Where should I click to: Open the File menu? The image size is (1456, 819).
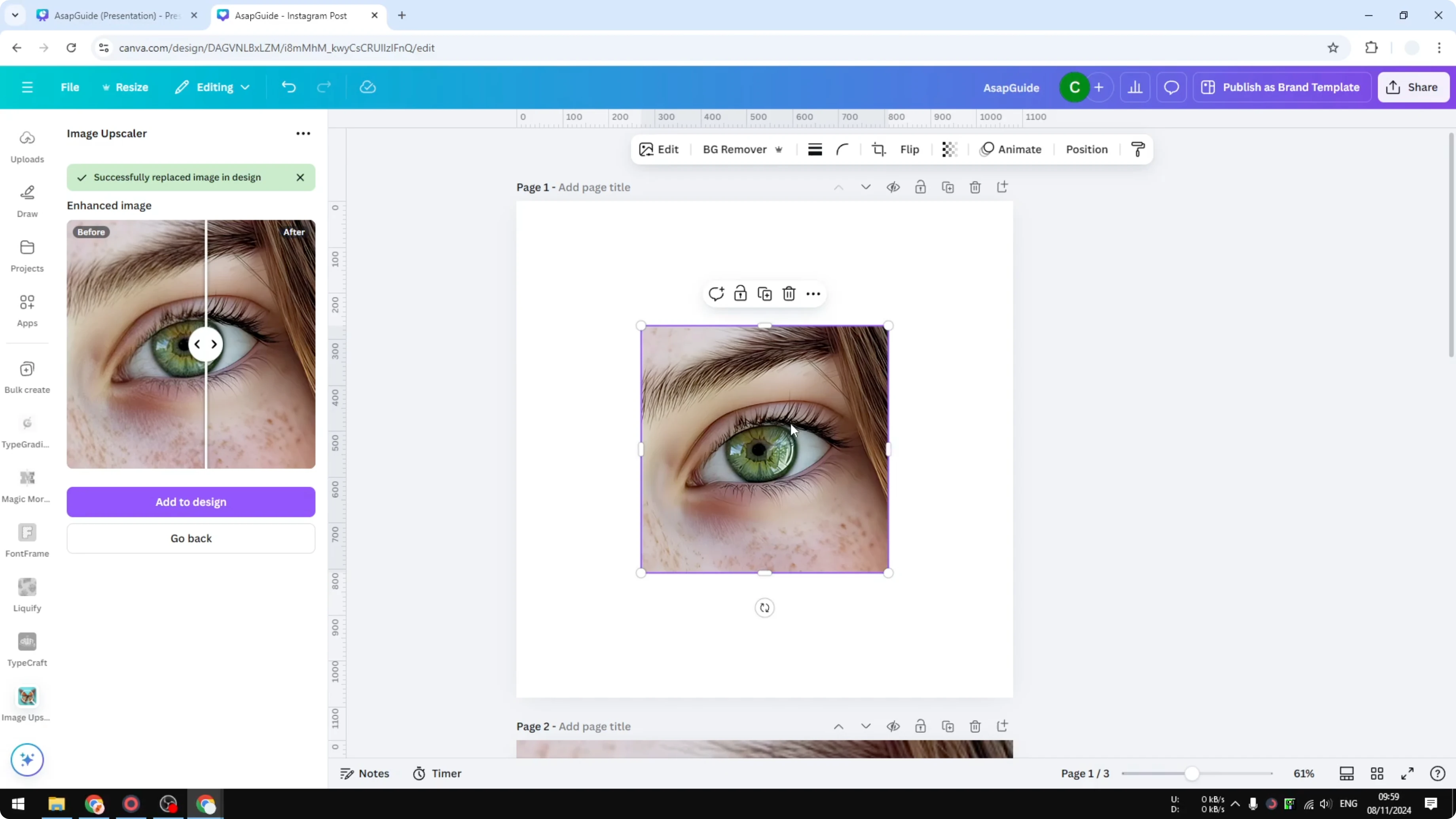point(70,87)
